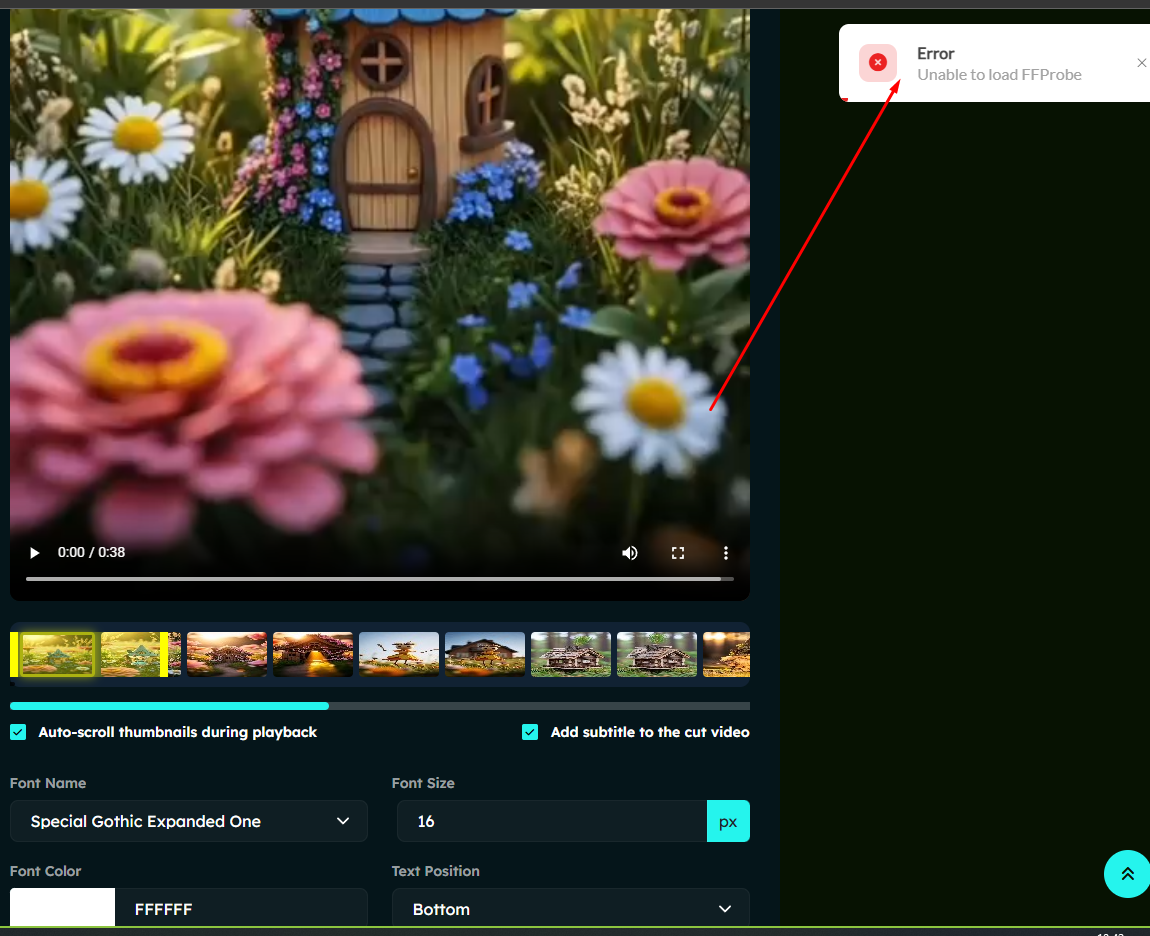Open video player more options menu
Image resolution: width=1150 pixels, height=936 pixels.
[x=725, y=553]
